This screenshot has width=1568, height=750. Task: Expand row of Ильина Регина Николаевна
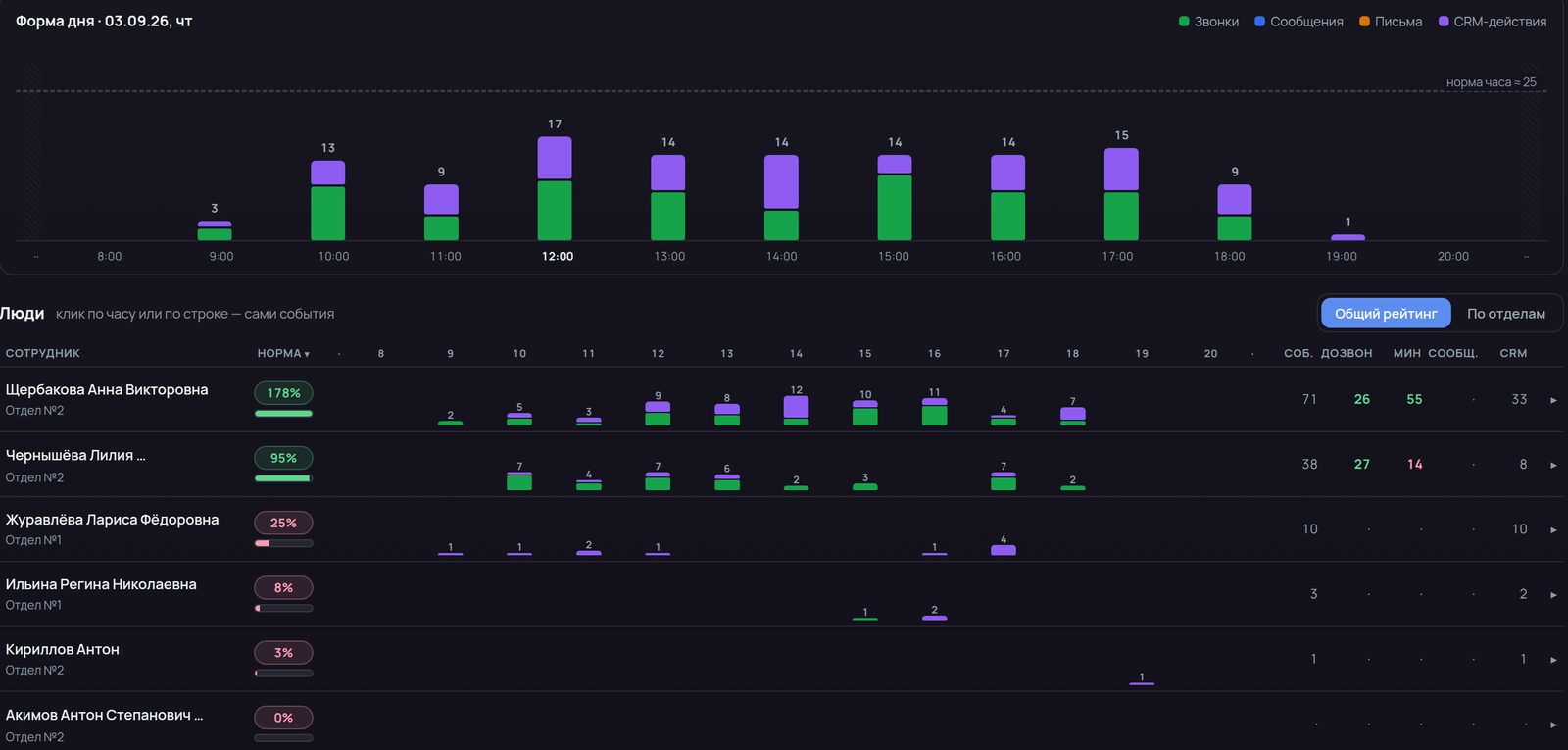[1553, 595]
